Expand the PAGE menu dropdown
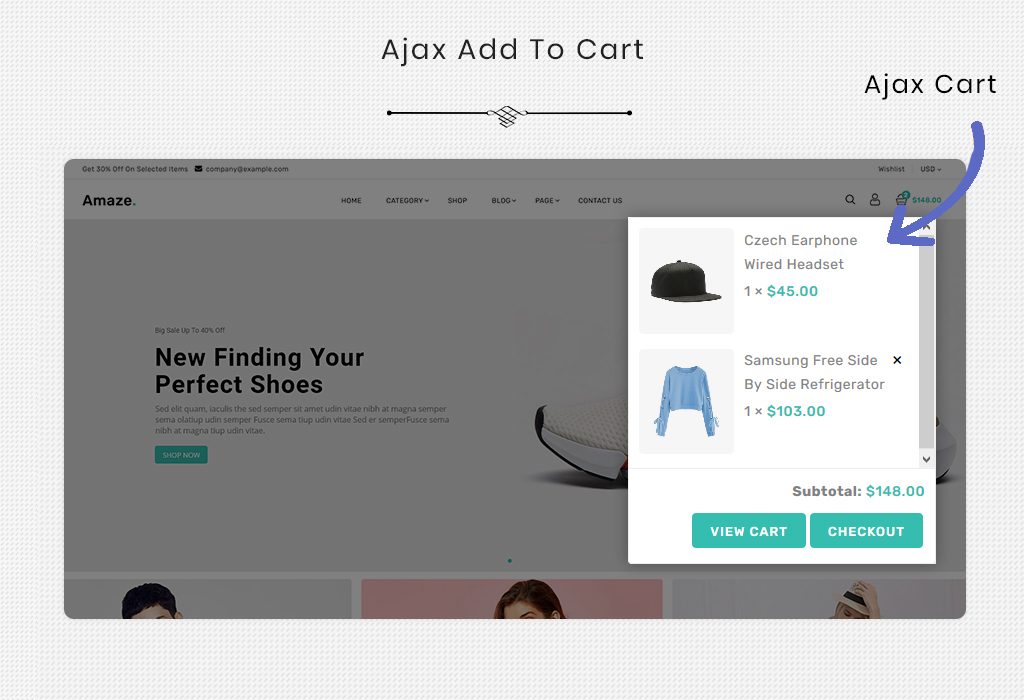This screenshot has height=700, width=1024. [x=547, y=200]
